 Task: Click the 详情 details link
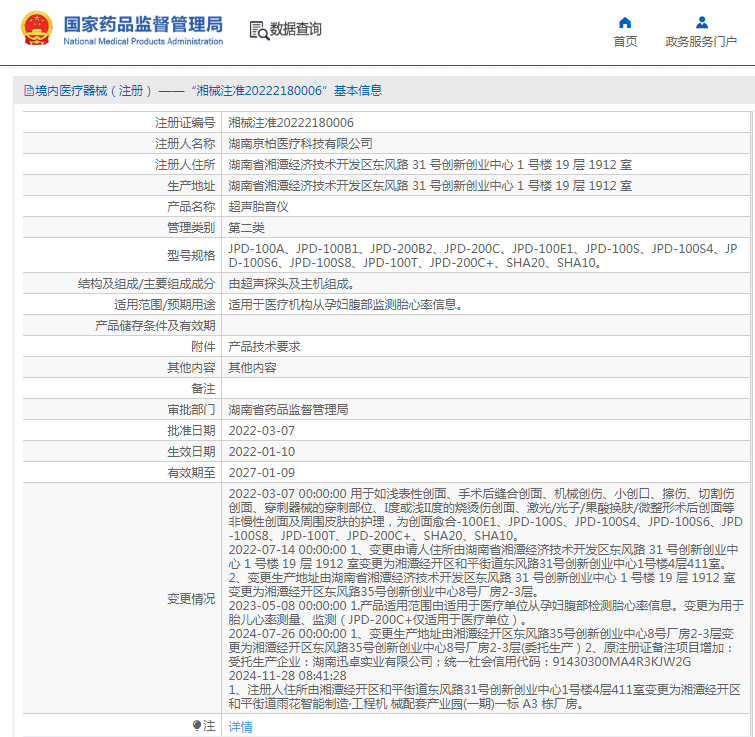coord(240,726)
